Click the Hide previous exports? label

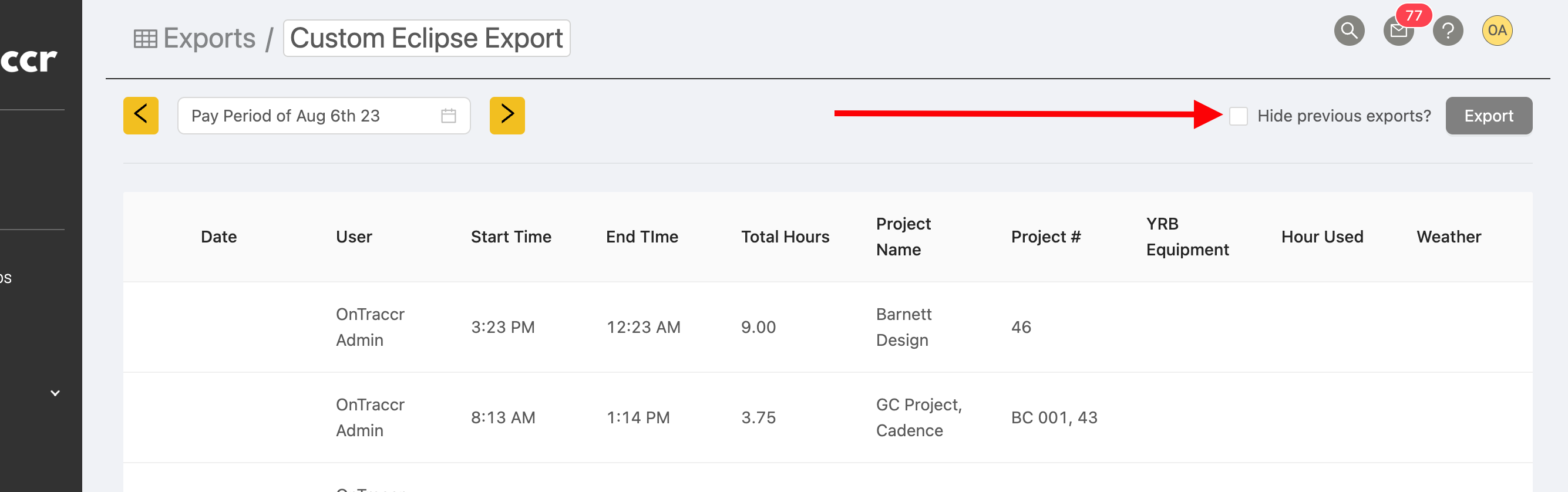1344,116
